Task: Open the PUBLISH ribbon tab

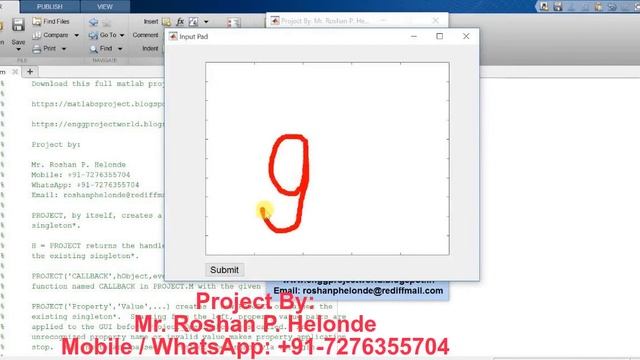Action: coord(50,7)
